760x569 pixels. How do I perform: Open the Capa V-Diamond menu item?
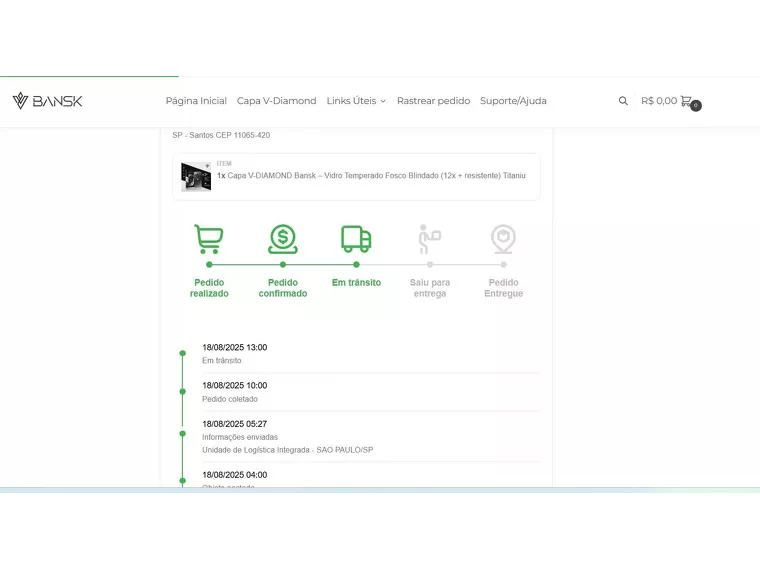(x=276, y=101)
